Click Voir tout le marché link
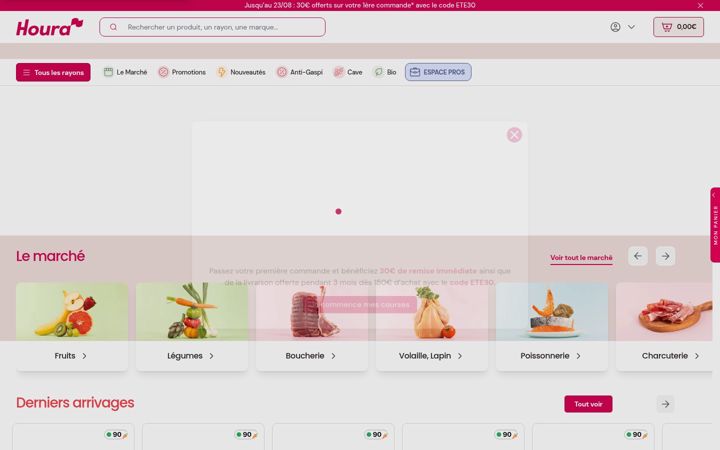The image size is (720, 450). pos(581,258)
